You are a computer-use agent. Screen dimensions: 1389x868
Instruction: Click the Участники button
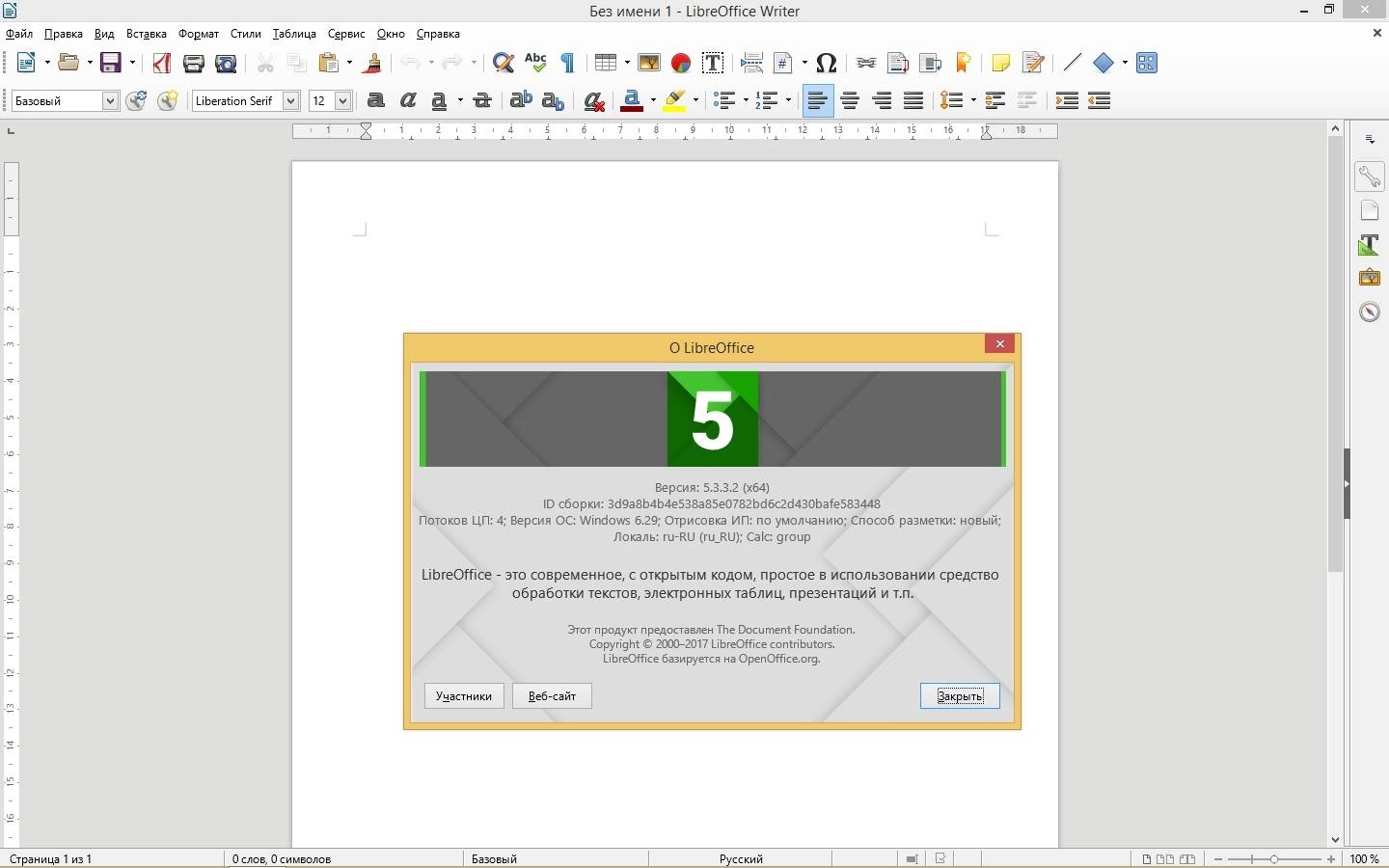pyautogui.click(x=464, y=696)
